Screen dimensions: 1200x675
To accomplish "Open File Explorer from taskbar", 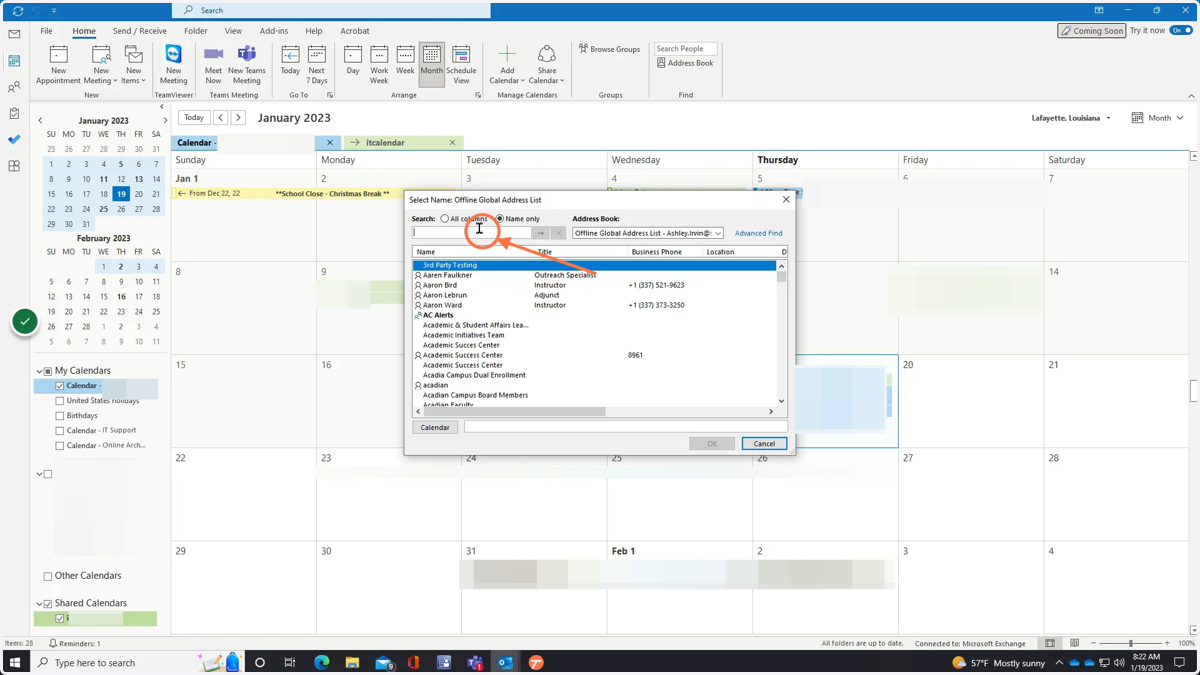I will [352, 663].
